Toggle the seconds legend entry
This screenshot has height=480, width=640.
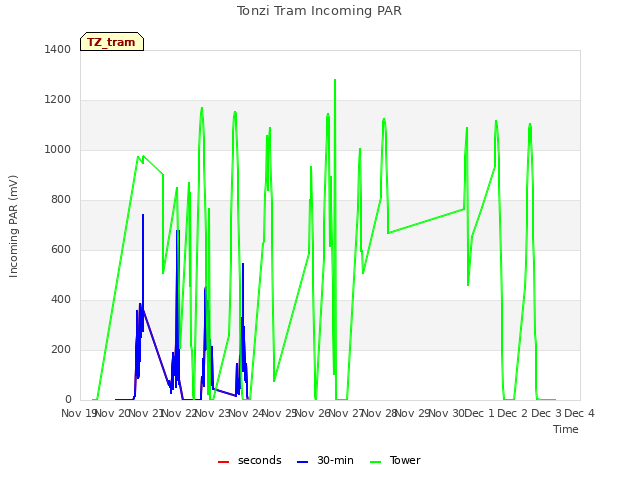coord(250,460)
